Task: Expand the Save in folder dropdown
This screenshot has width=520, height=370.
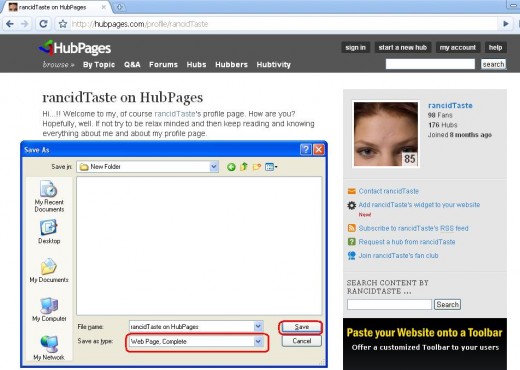Action: (x=214, y=166)
